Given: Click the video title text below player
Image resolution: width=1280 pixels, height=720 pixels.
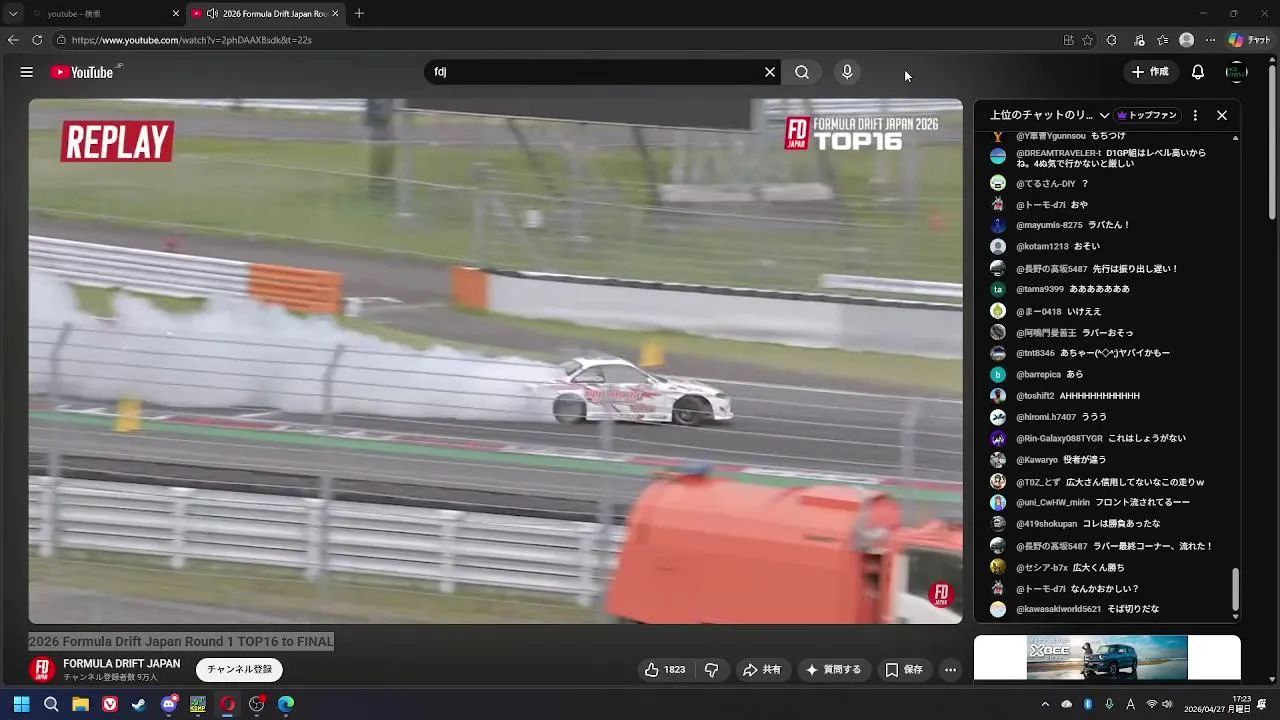Looking at the screenshot, I should click(x=181, y=641).
